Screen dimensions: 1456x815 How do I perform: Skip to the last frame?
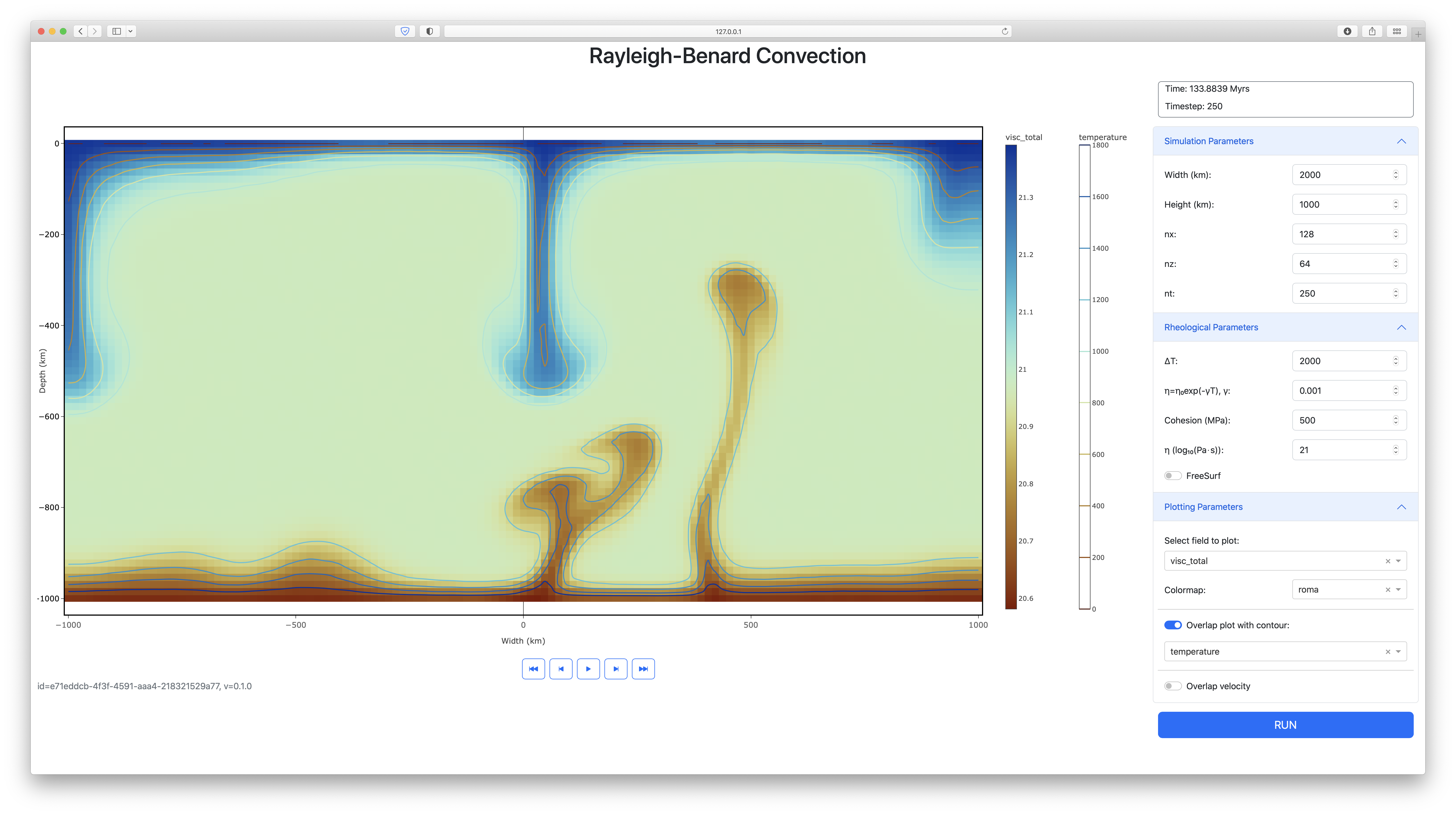[643, 669]
